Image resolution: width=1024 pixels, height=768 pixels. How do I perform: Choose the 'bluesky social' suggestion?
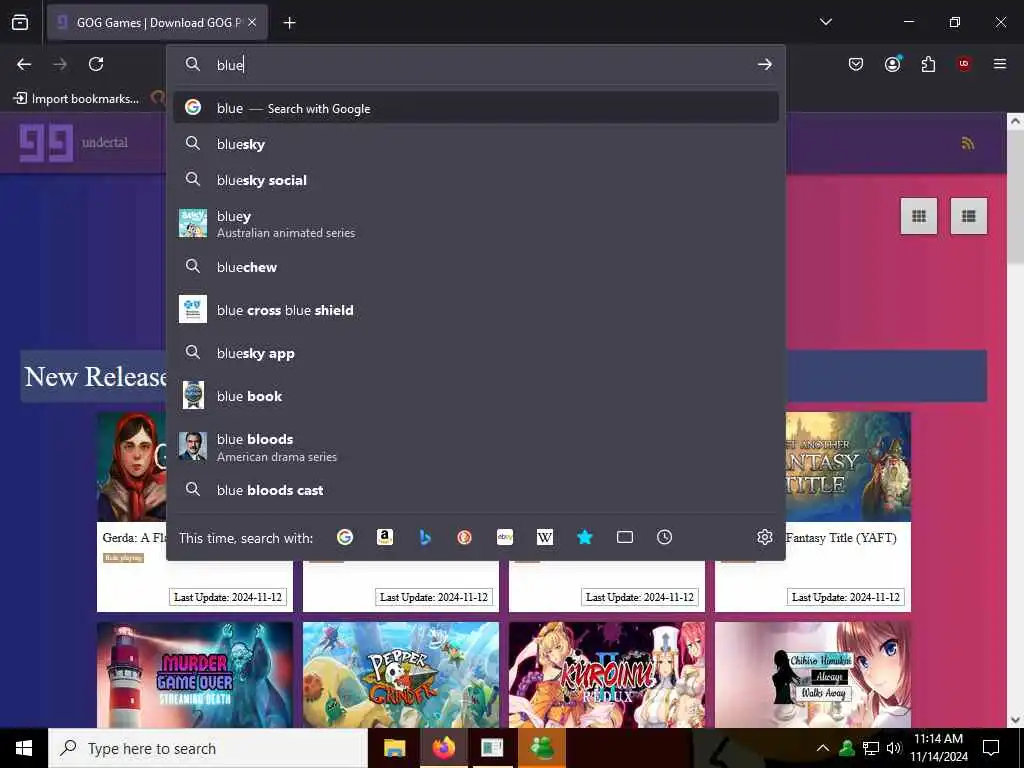475,180
